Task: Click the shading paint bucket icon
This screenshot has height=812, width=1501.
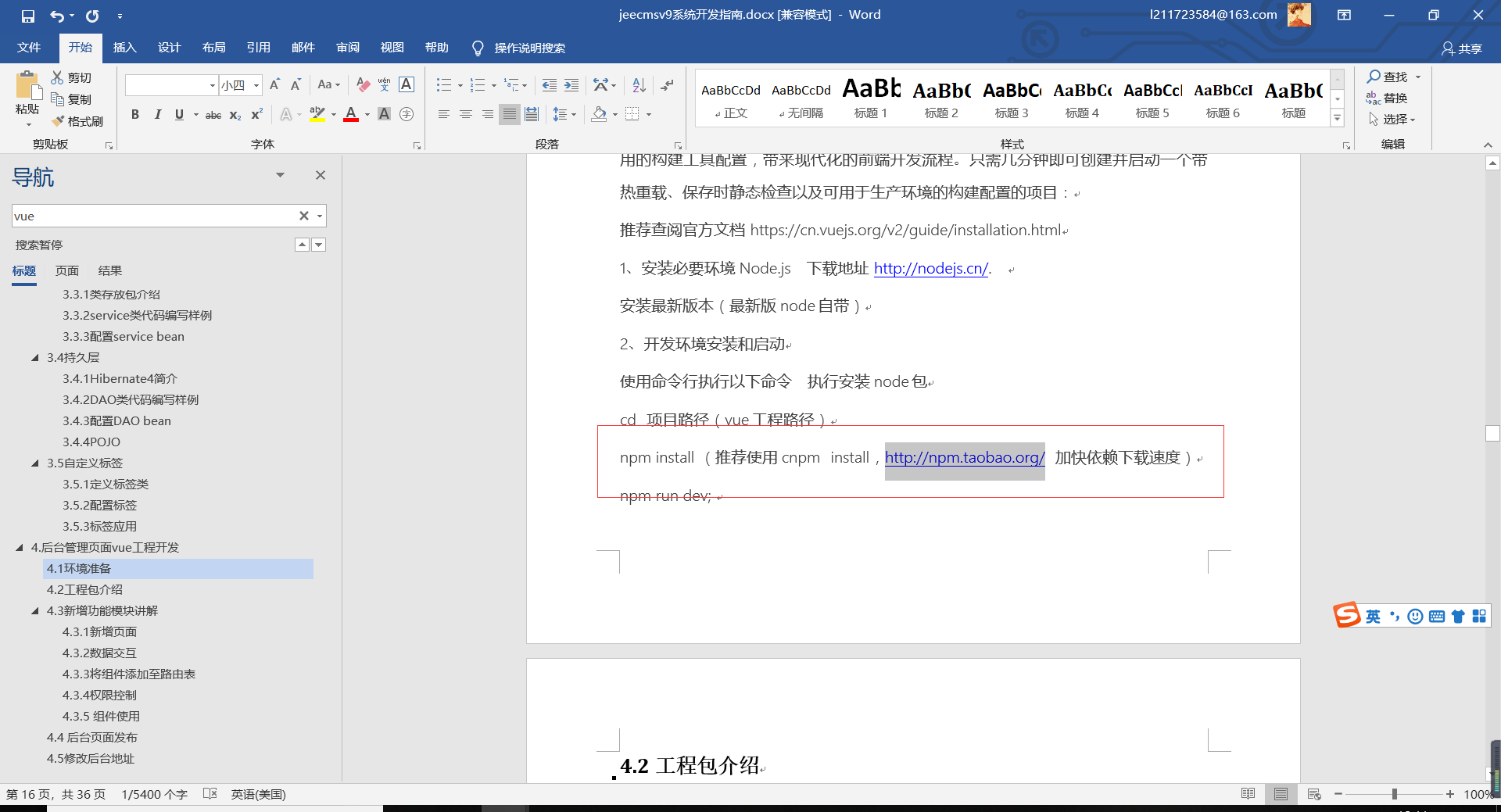Action: pos(599,114)
